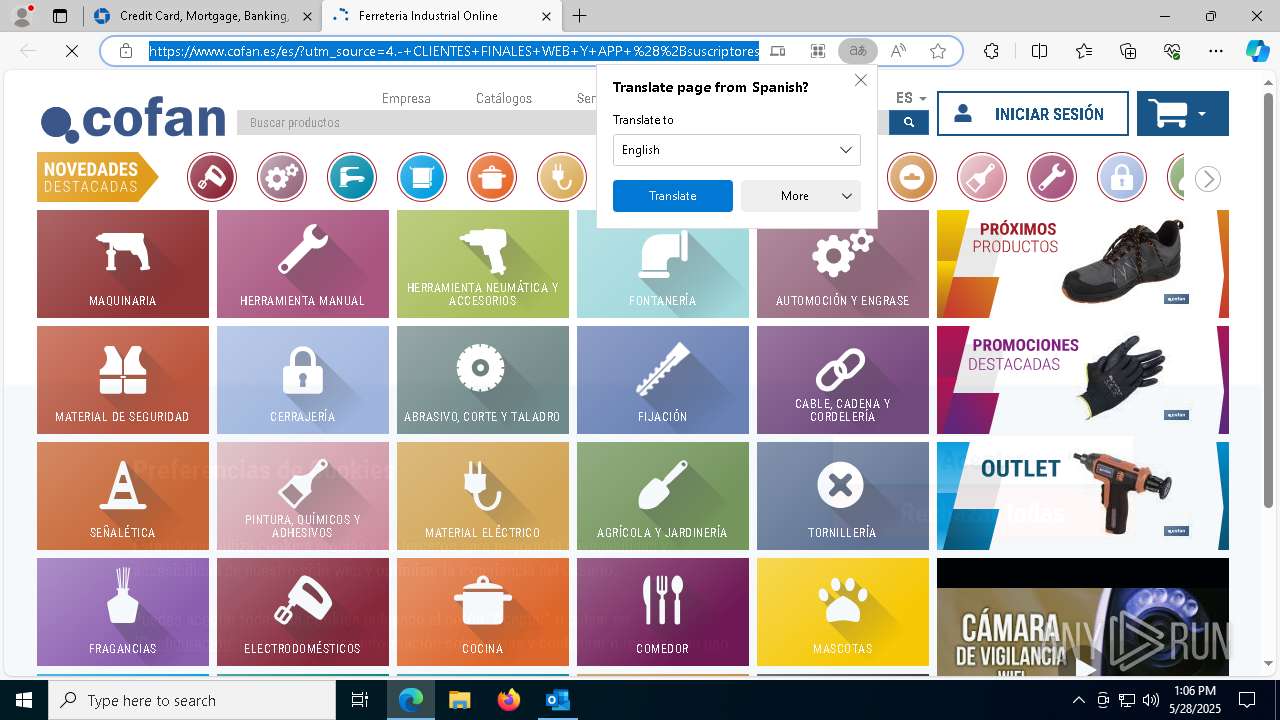
Task: Open the Catálogos menu item
Action: click(x=504, y=98)
